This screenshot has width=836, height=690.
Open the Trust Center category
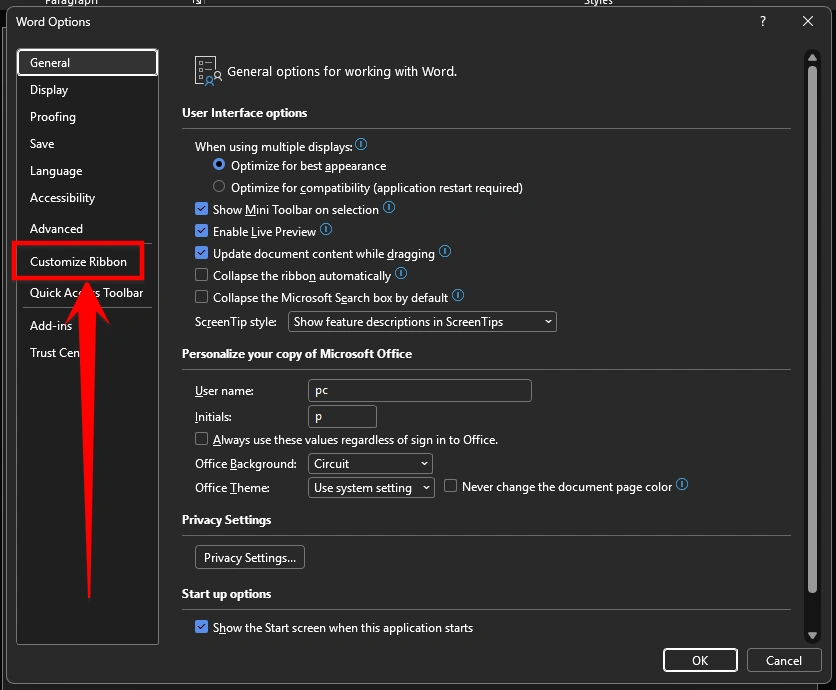tap(87, 353)
